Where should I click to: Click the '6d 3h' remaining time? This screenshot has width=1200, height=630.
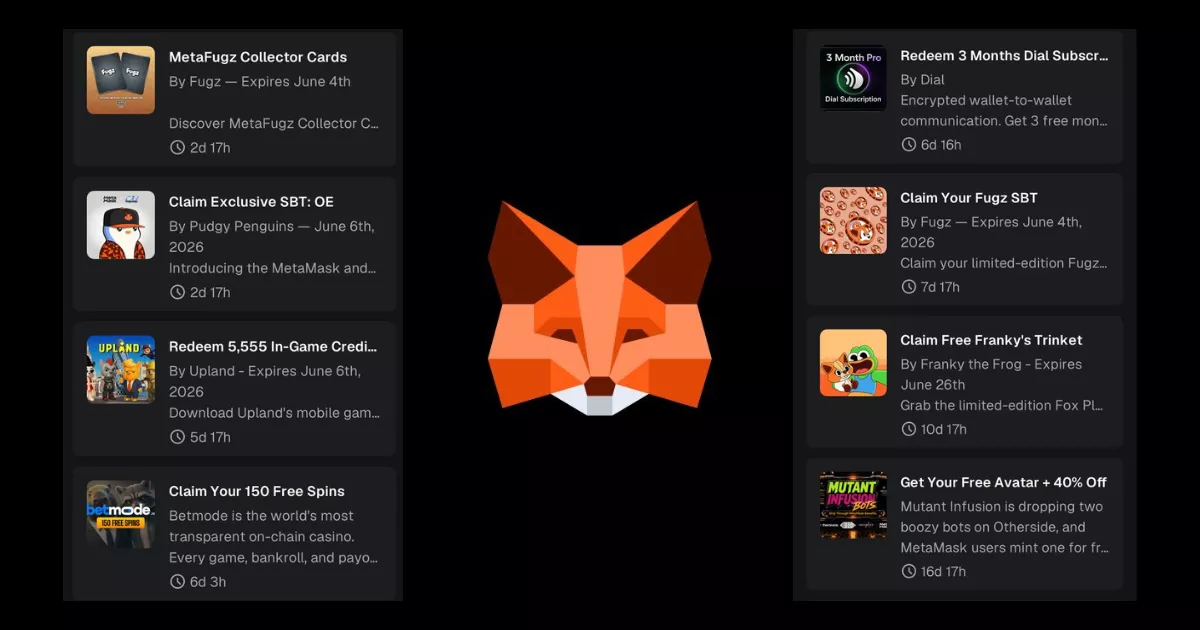tap(210, 582)
